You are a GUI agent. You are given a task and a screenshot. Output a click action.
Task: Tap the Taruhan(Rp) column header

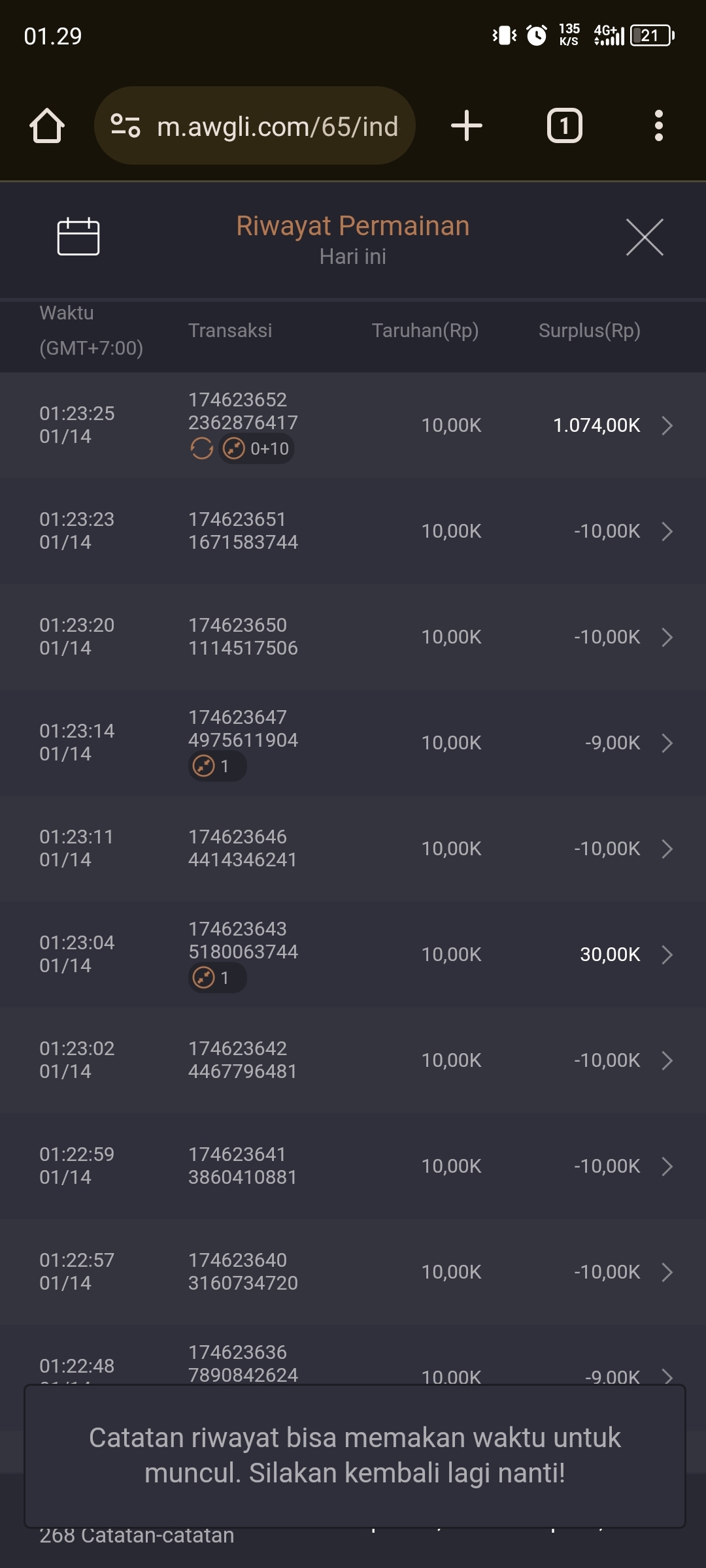pyautogui.click(x=425, y=331)
